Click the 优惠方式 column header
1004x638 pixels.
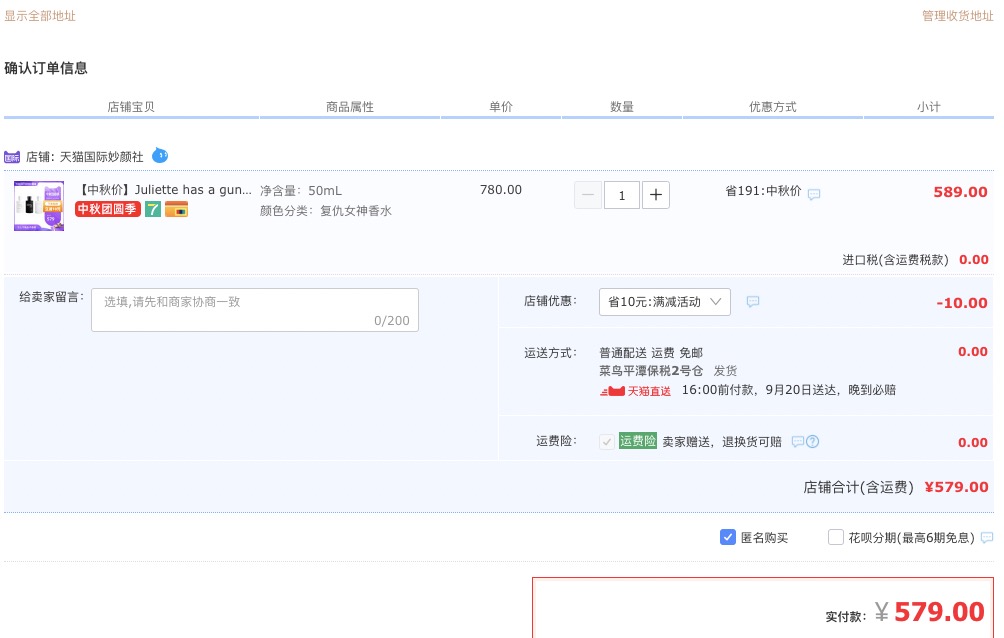coord(773,107)
